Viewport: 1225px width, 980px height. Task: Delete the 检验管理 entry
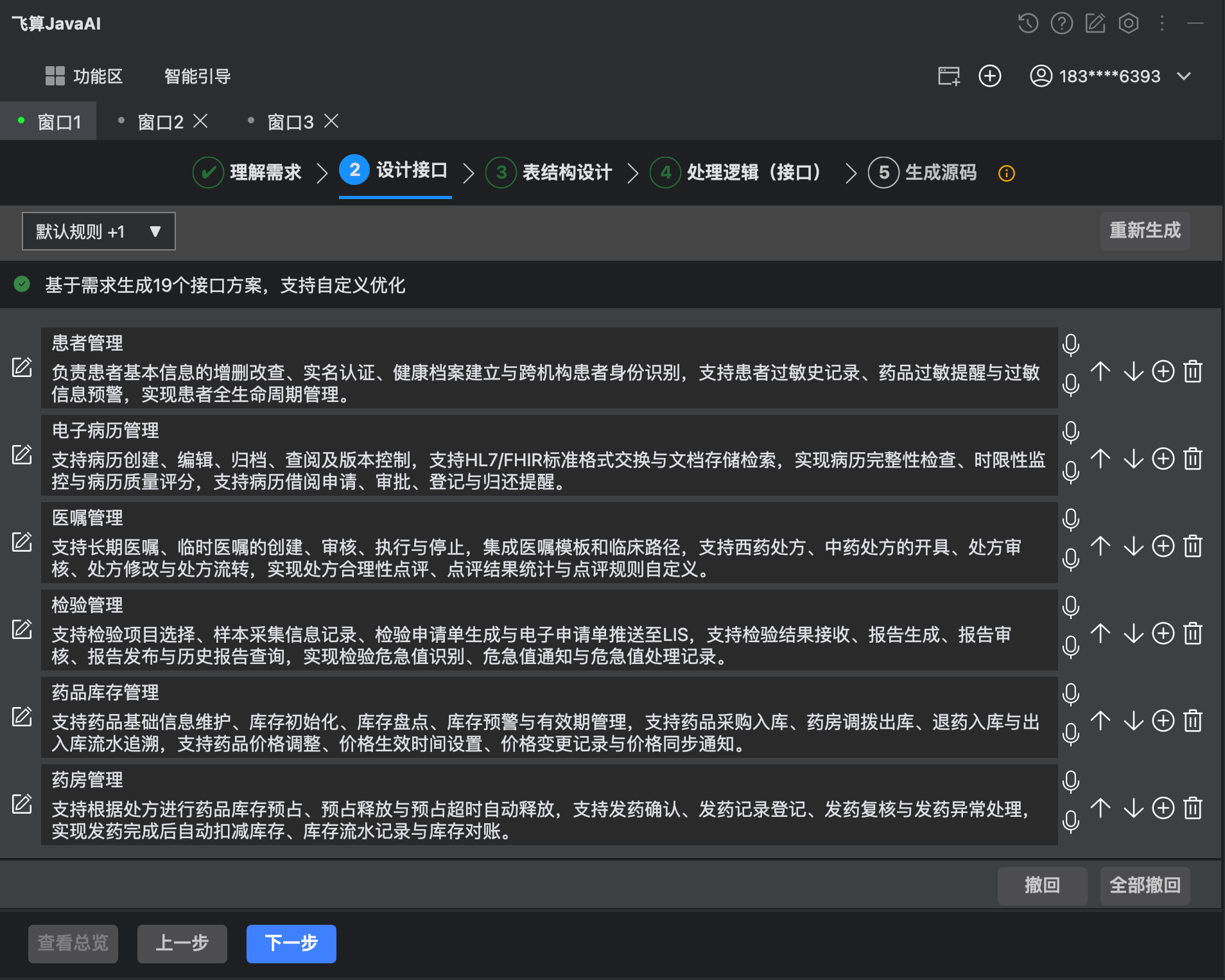[1193, 633]
